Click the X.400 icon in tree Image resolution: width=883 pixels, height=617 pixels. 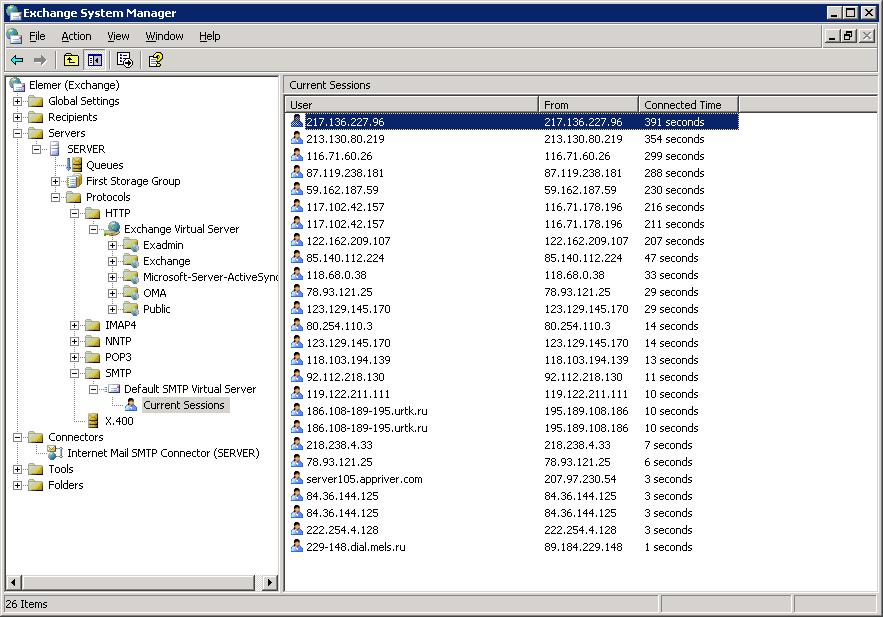tap(93, 421)
